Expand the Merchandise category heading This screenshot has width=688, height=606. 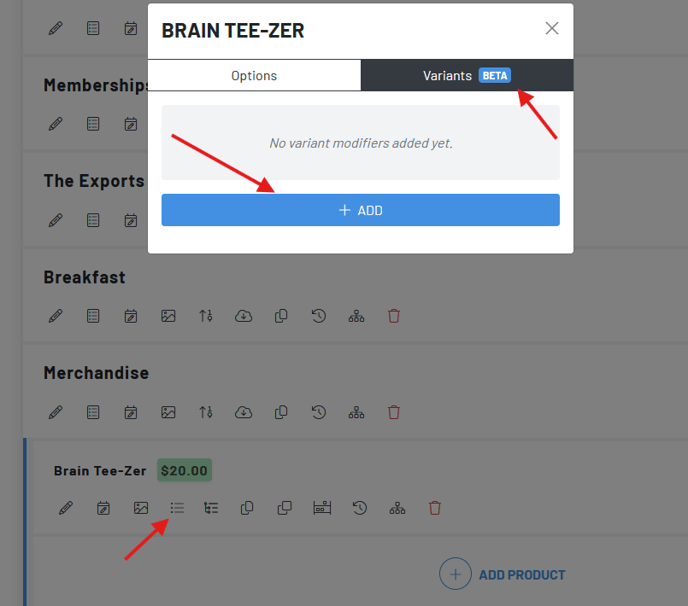tap(96, 373)
